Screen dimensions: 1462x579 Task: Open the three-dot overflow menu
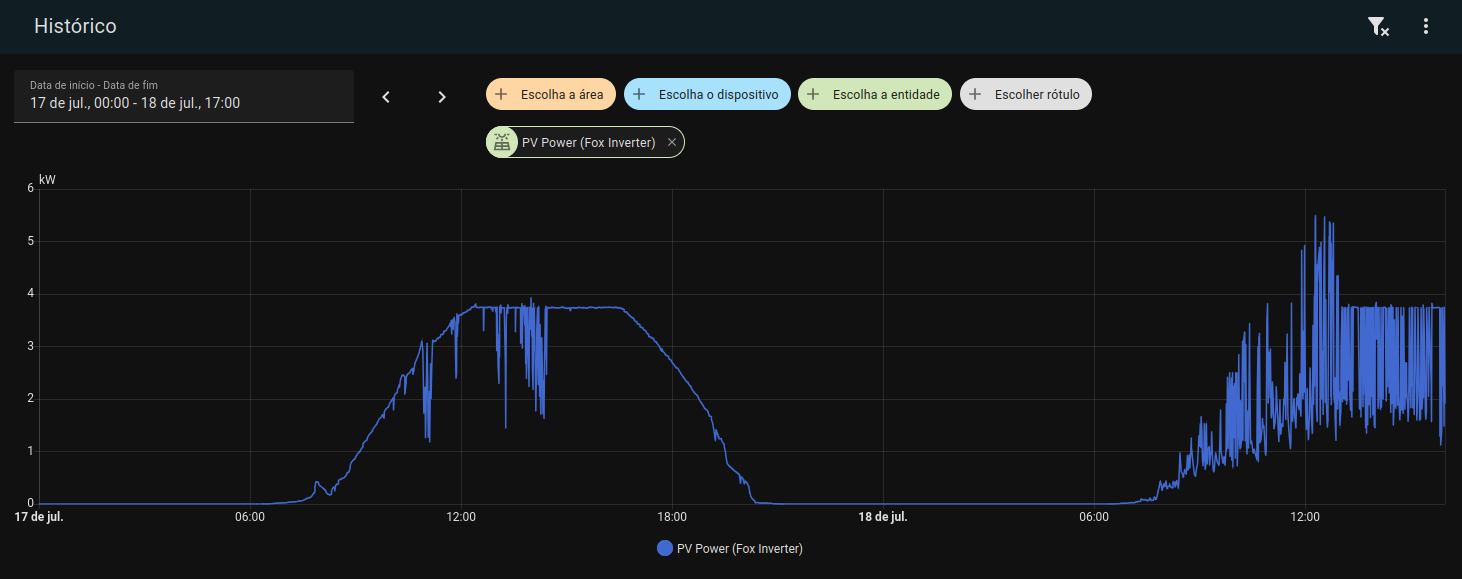click(x=1426, y=27)
